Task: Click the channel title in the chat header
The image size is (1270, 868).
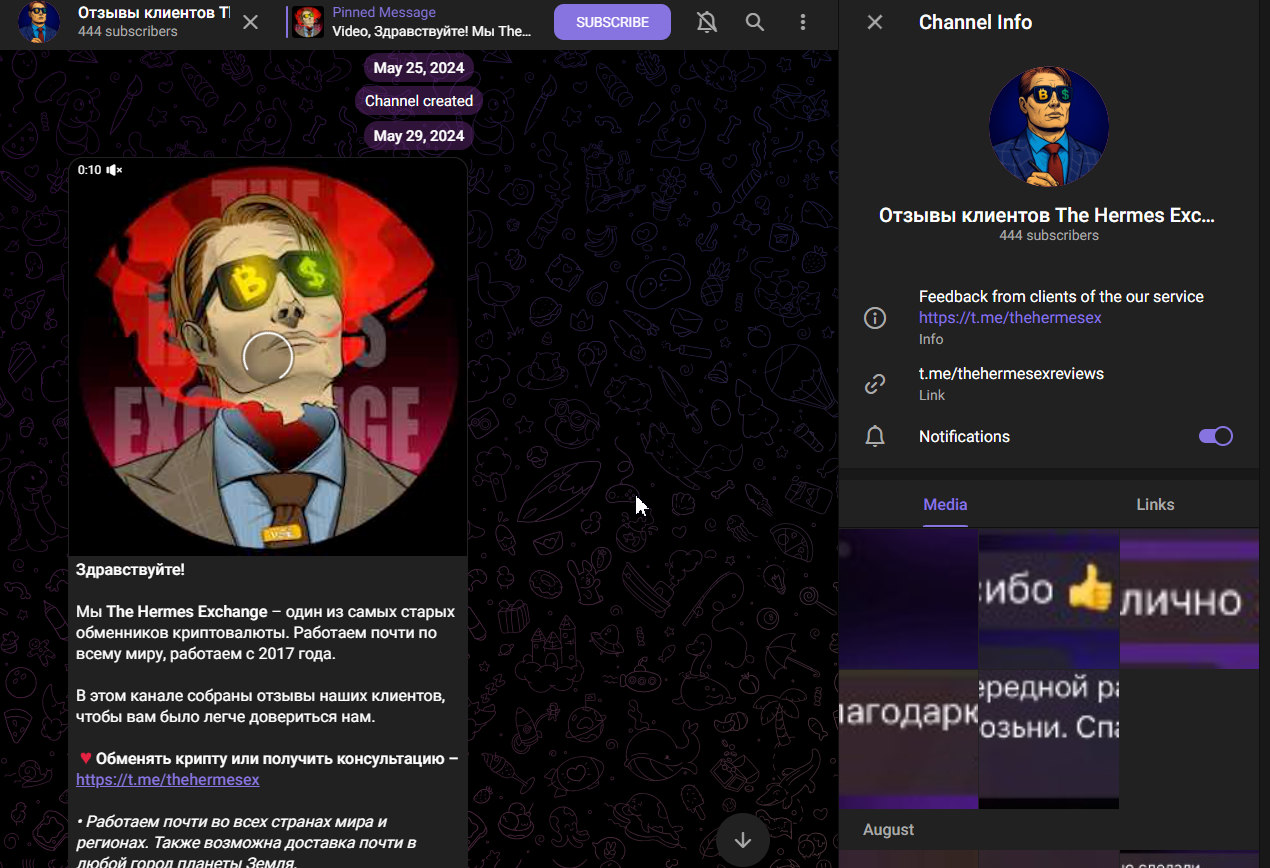Action: tap(154, 13)
